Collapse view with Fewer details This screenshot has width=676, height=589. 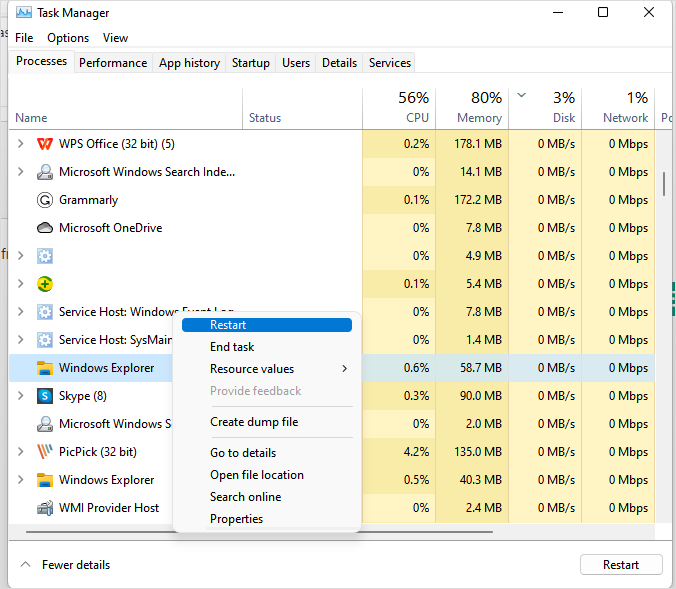point(66,565)
